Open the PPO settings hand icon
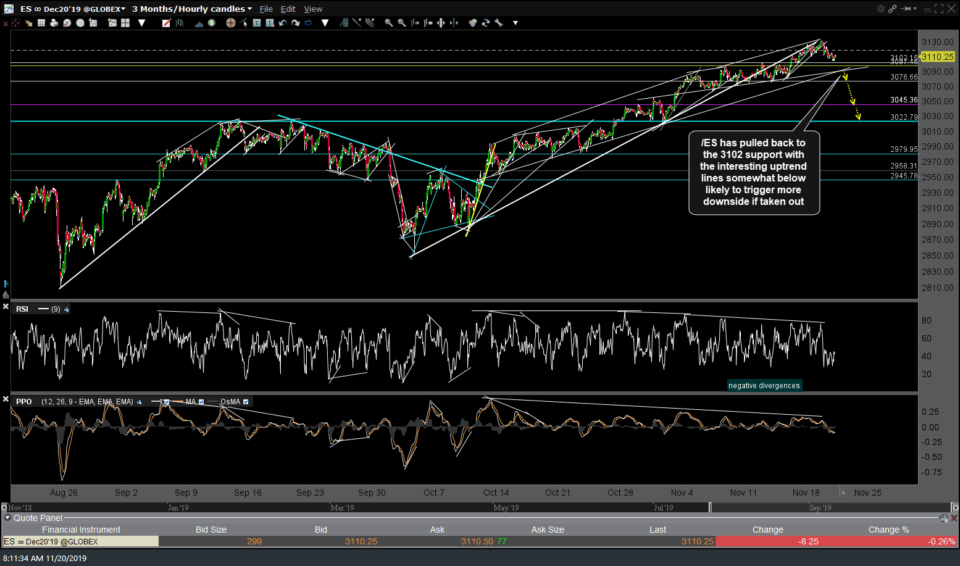The width and height of the screenshot is (960, 566). pos(140,402)
